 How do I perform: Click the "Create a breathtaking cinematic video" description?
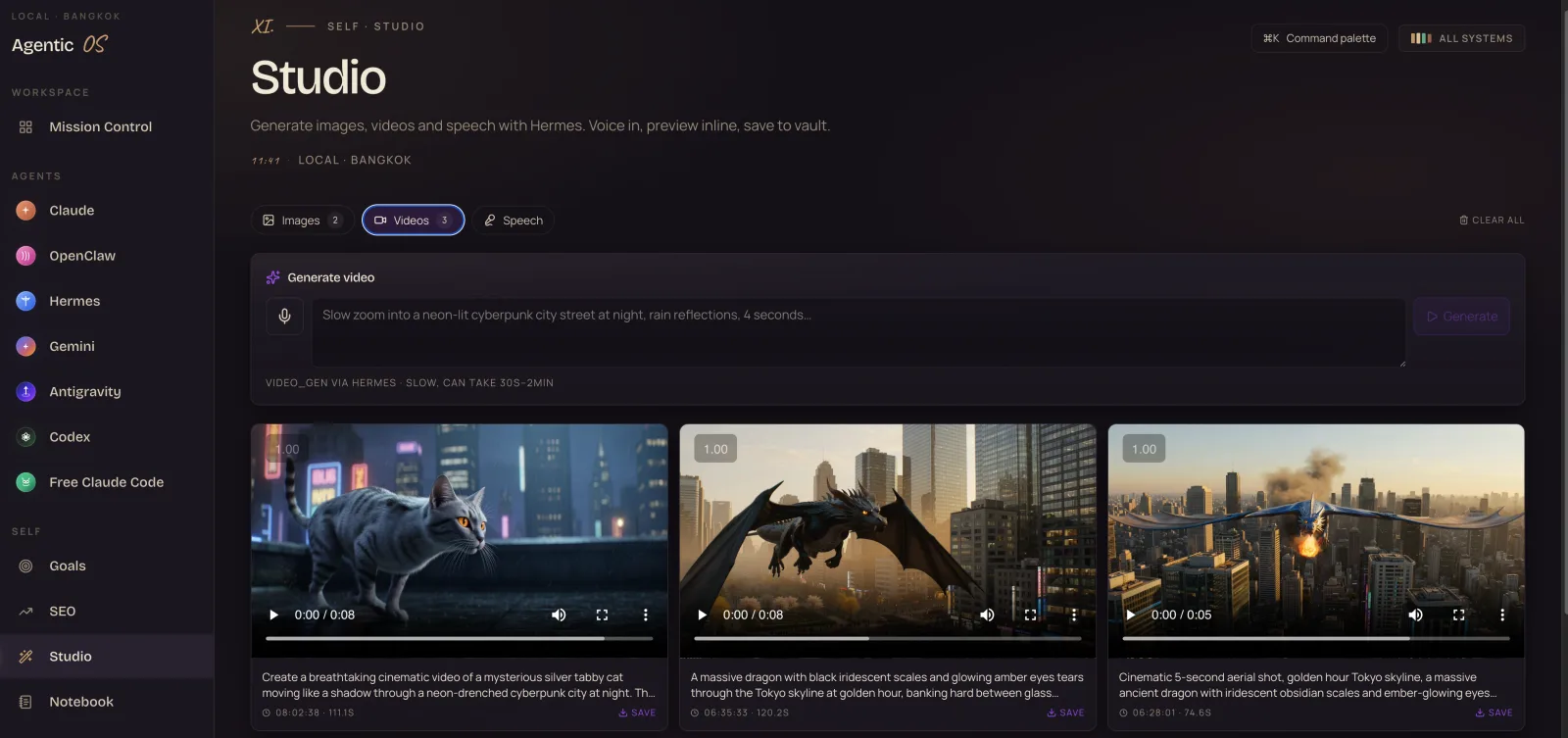pyautogui.click(x=459, y=685)
